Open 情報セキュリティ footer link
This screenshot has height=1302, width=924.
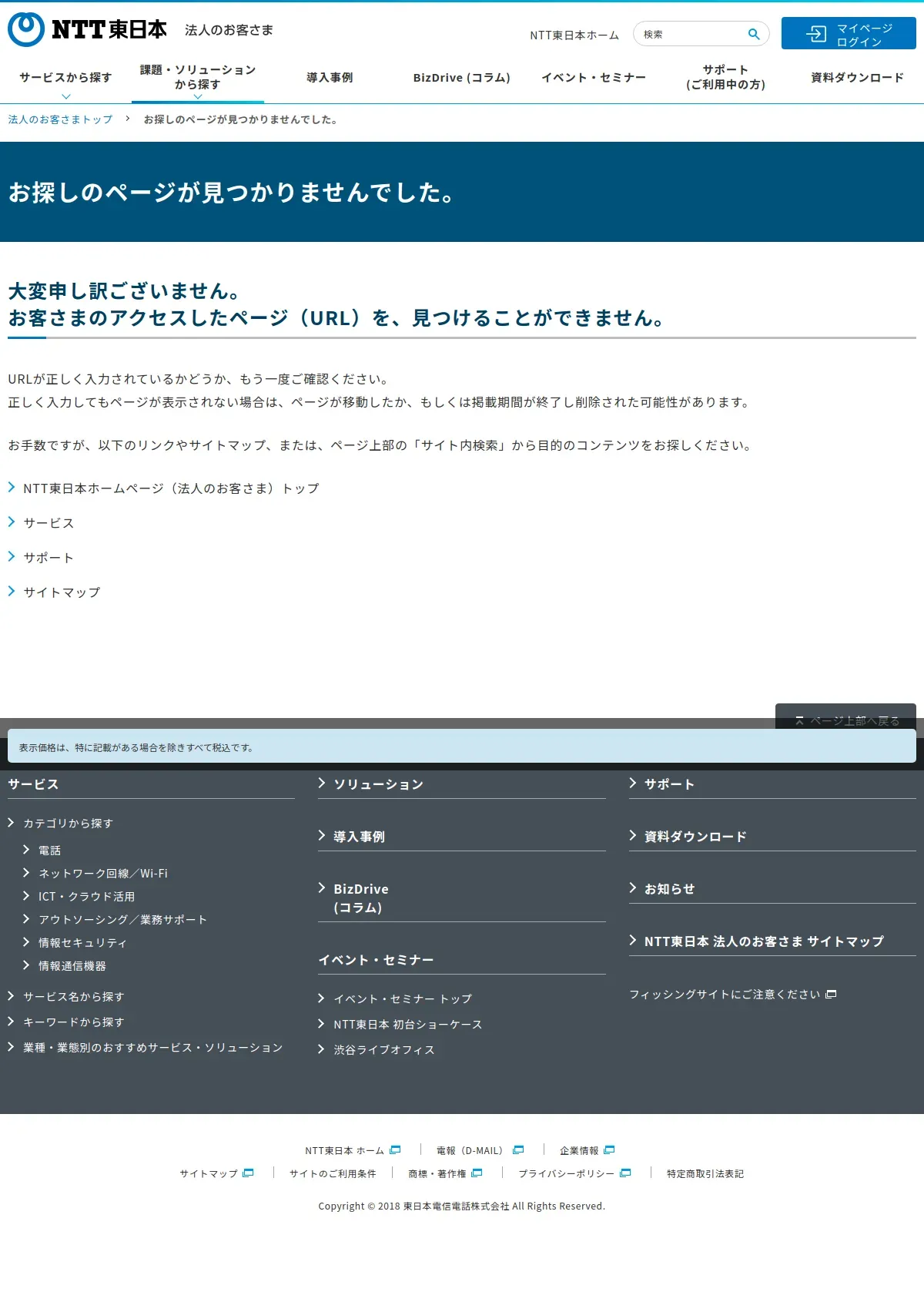coord(82,943)
